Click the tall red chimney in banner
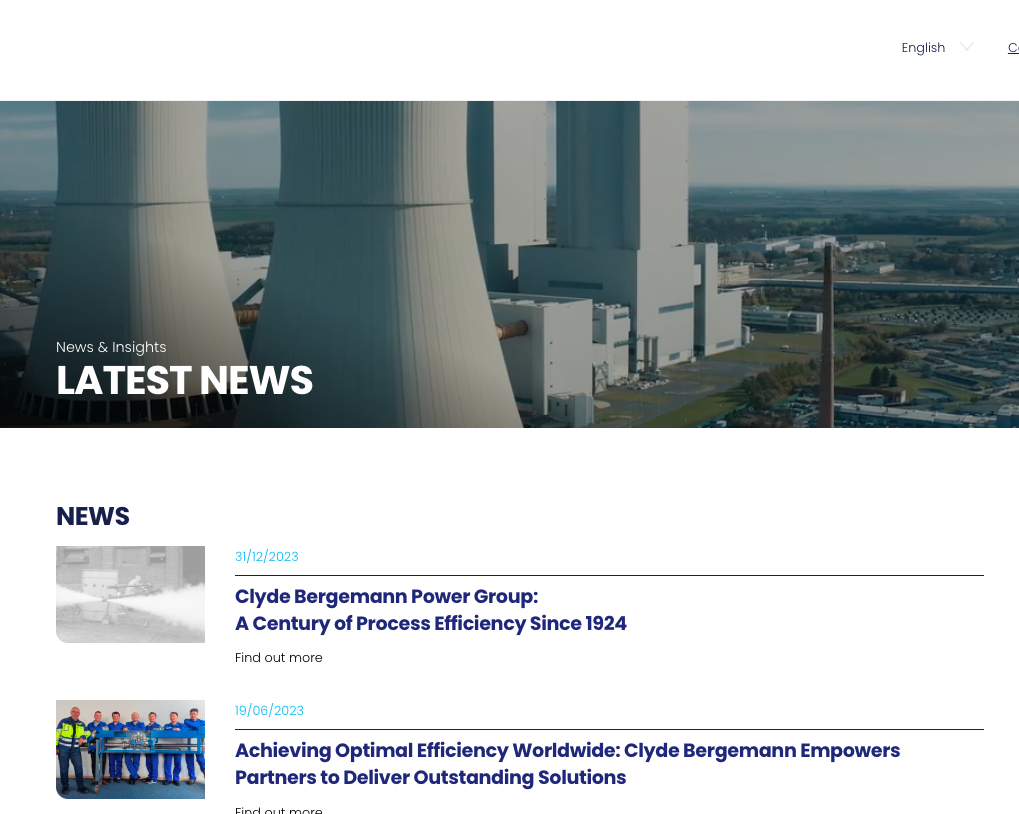1019x814 pixels. point(829,330)
